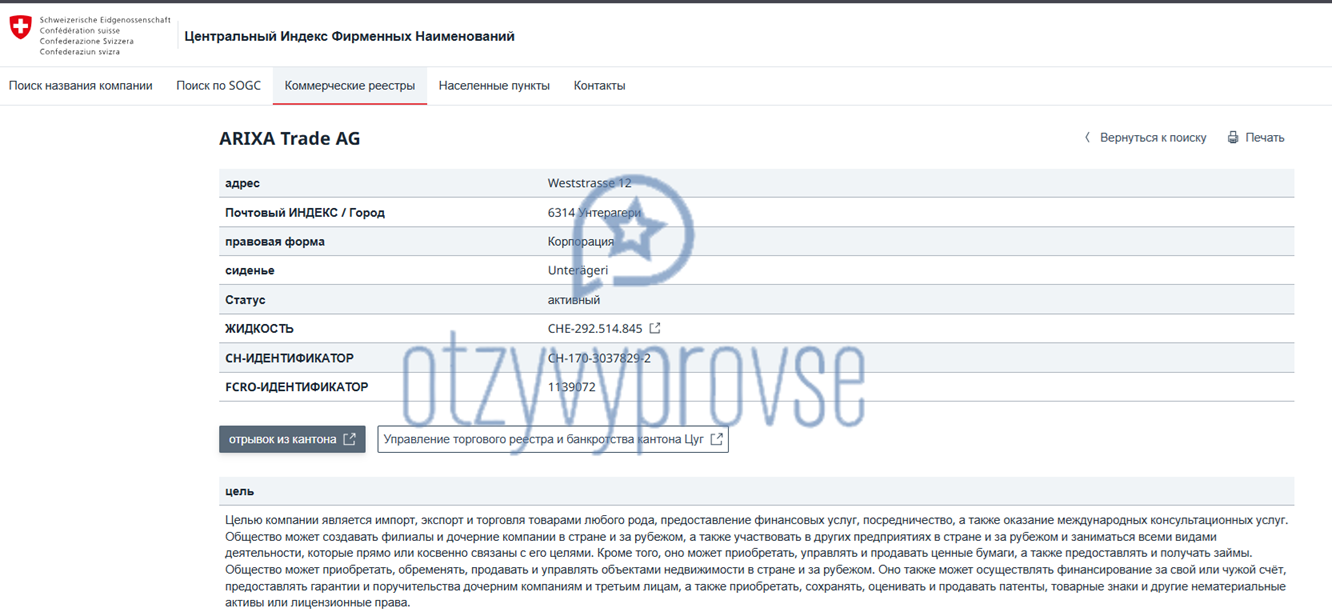
Task: Click the сиденье row label
Action: click(250, 270)
